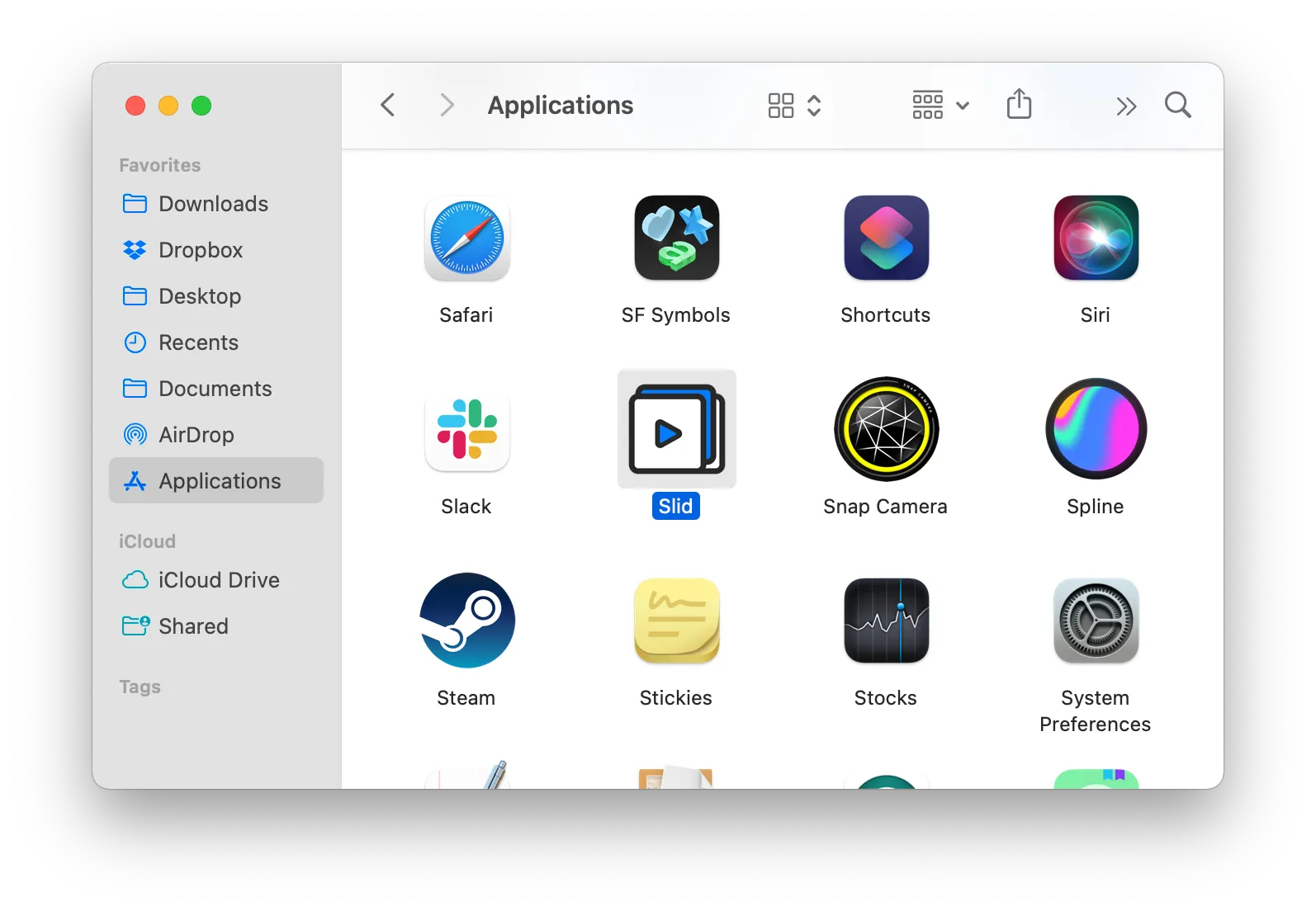Click the Snap Camera name label
The image size is (1316, 911).
(x=886, y=507)
